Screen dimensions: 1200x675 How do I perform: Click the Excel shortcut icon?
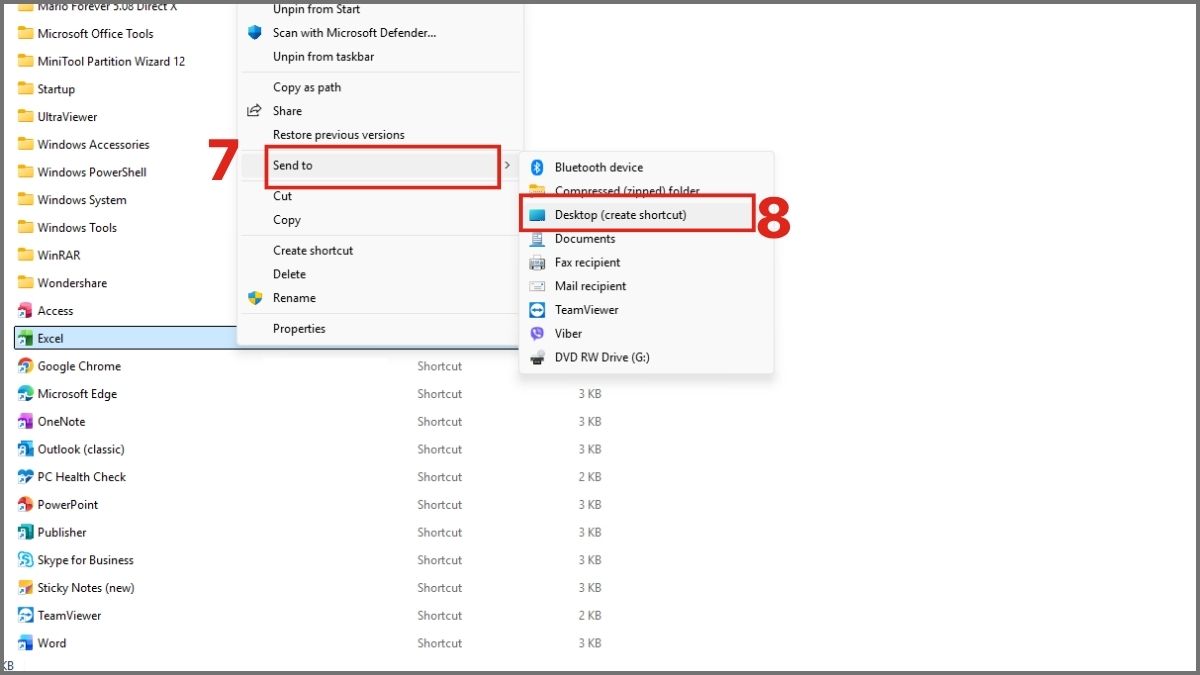point(26,339)
